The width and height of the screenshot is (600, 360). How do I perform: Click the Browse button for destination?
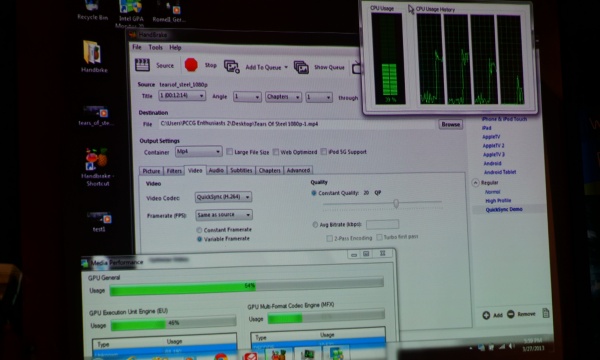[x=450, y=124]
